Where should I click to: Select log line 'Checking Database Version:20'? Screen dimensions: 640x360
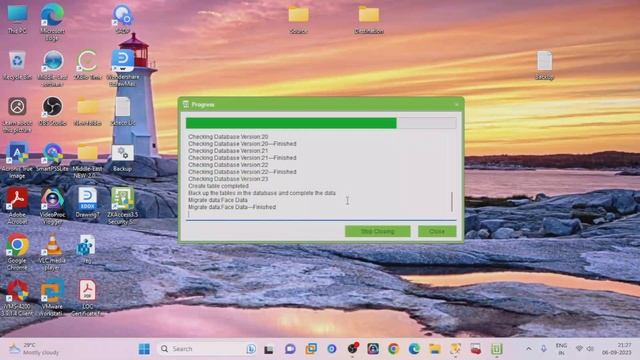[x=228, y=137]
